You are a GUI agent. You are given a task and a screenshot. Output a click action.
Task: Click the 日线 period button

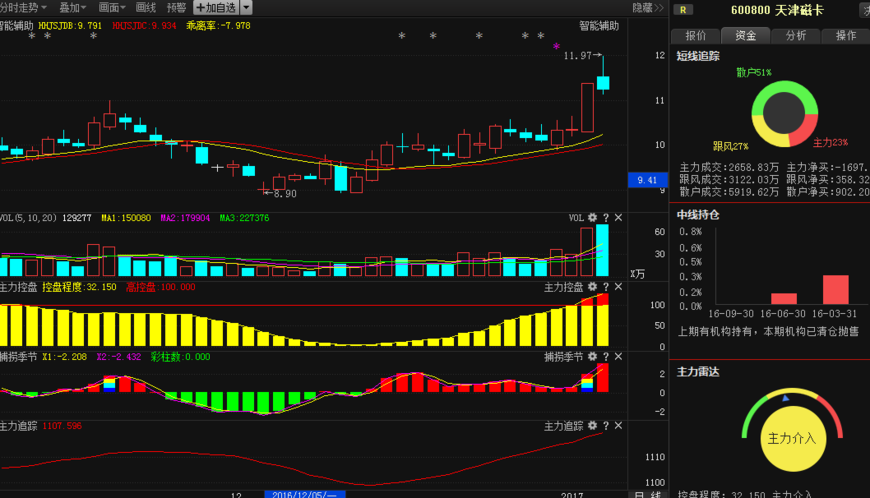648,495
